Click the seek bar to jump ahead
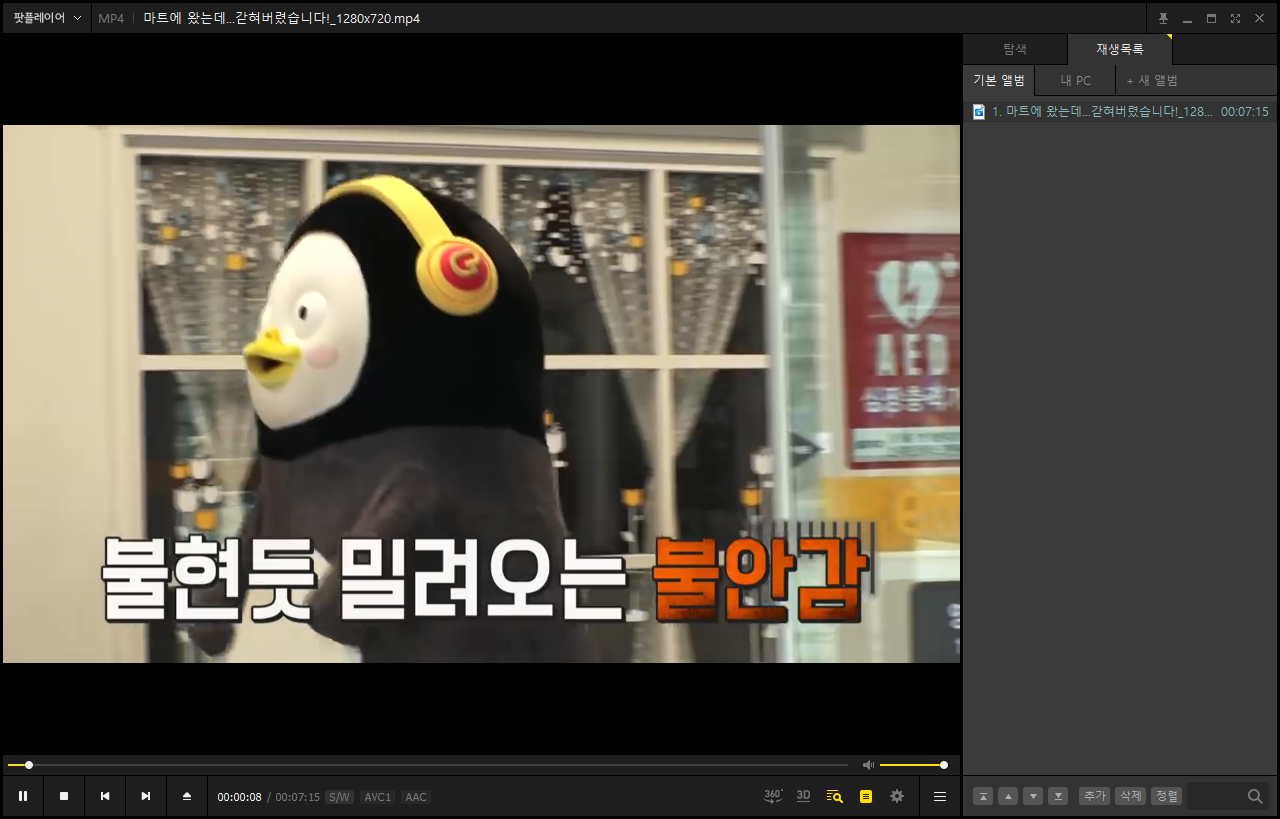Image resolution: width=1280 pixels, height=819 pixels. click(x=430, y=765)
